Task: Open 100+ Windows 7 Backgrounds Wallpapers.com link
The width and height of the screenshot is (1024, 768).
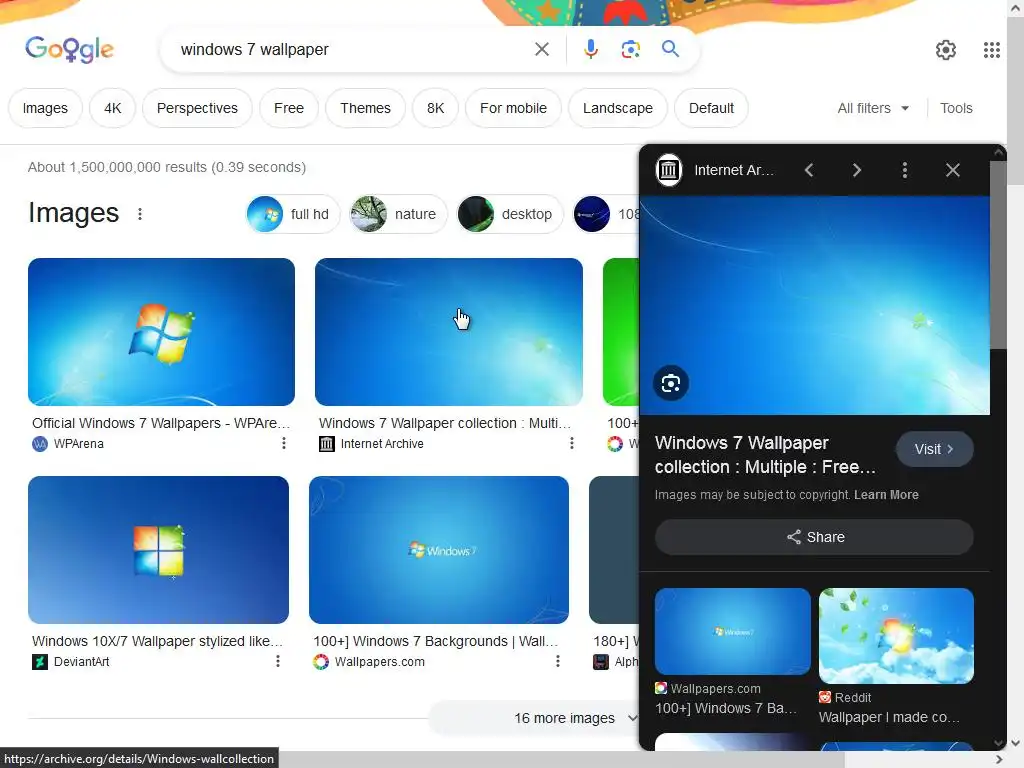Action: tap(436, 641)
